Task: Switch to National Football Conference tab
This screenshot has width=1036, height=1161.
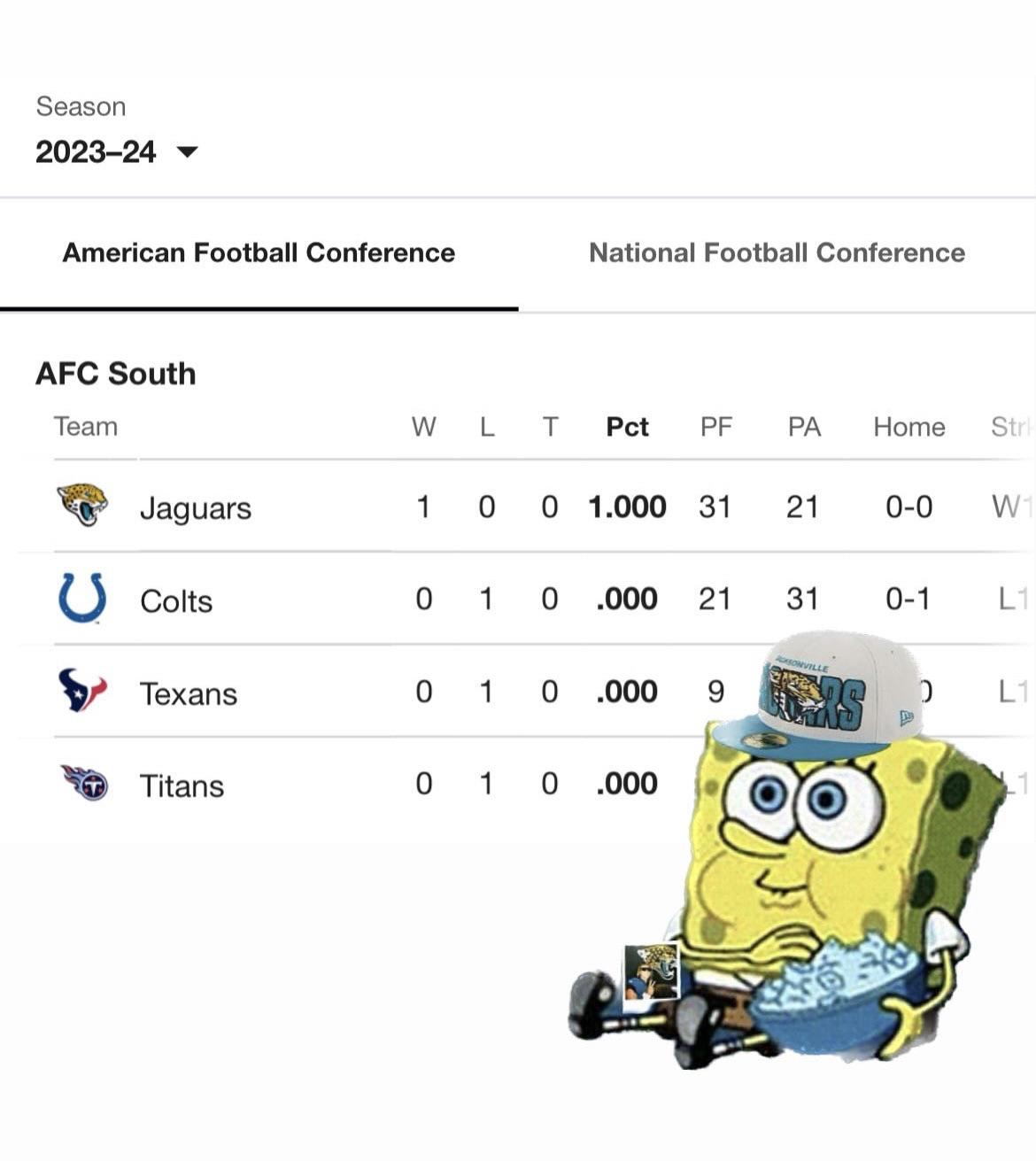Action: coord(777,252)
